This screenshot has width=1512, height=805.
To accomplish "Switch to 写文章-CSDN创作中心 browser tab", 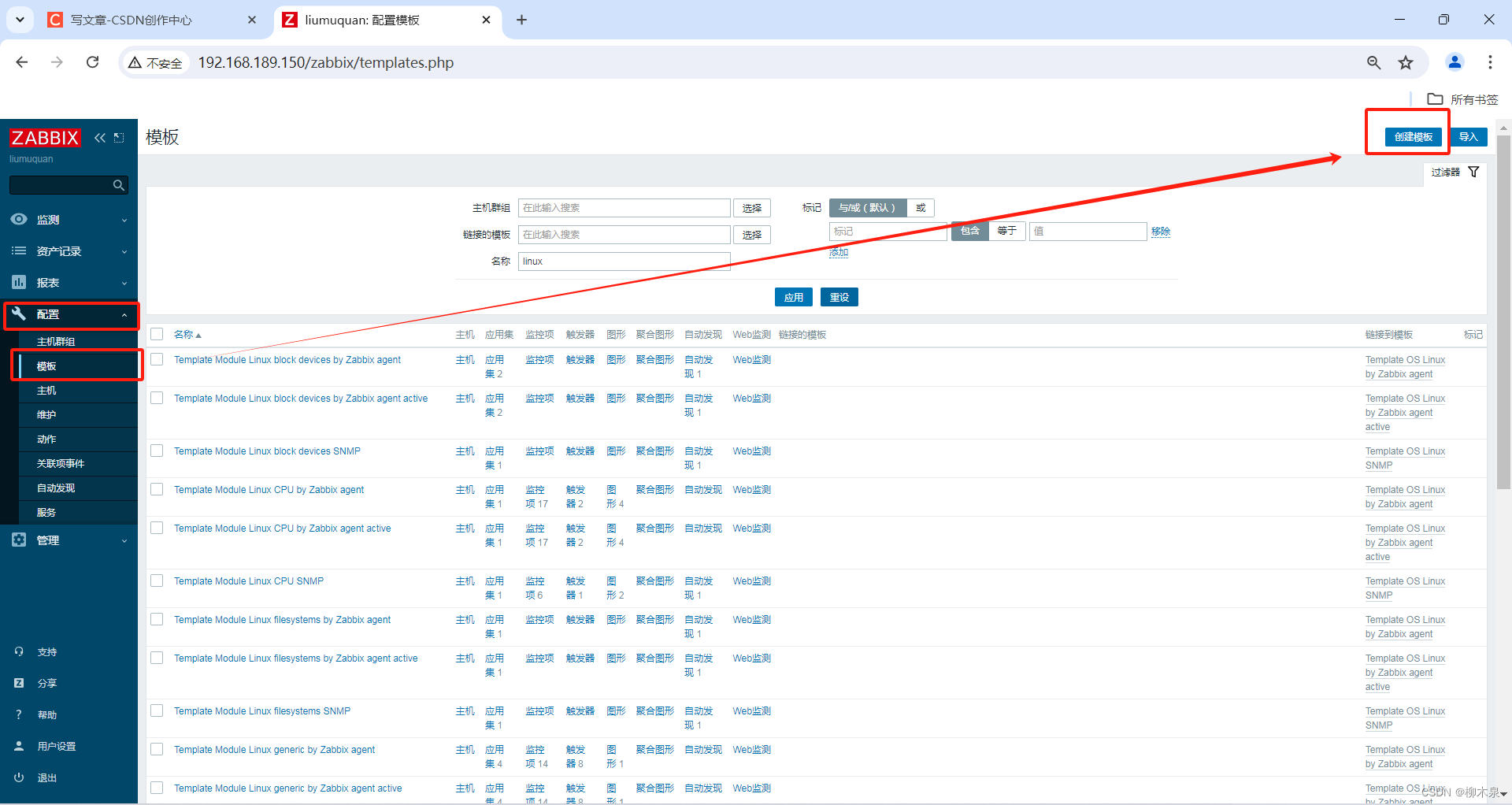I will point(152,20).
